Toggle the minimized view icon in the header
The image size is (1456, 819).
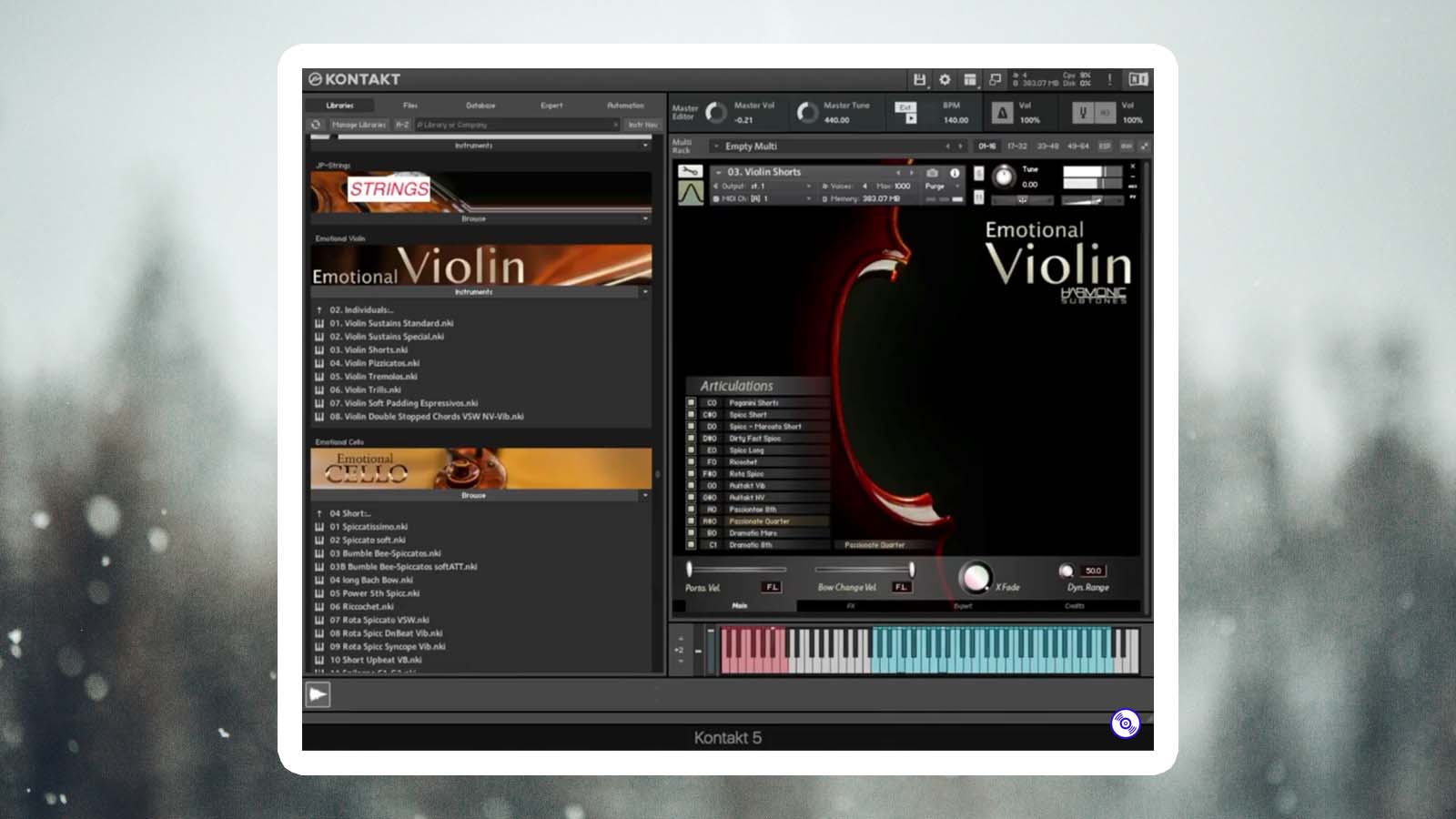pyautogui.click(x=996, y=79)
